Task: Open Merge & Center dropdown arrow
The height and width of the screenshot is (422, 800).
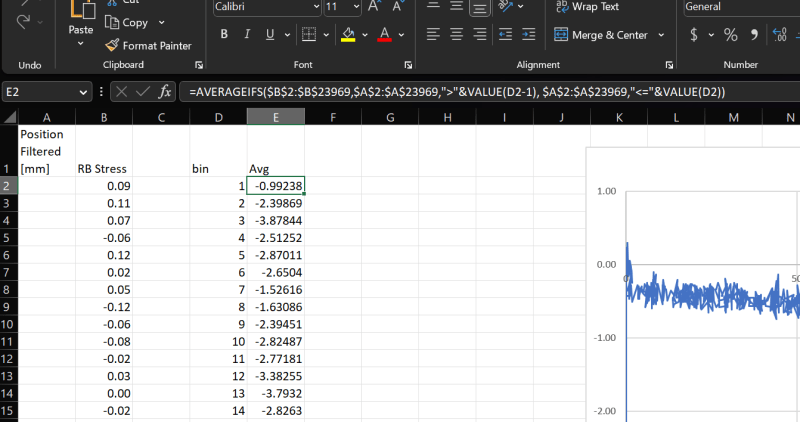Action: (x=661, y=35)
